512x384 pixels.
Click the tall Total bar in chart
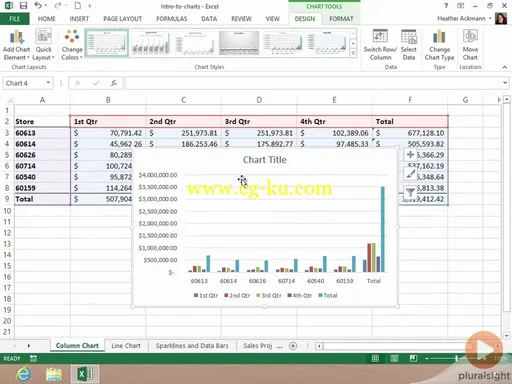(383, 229)
